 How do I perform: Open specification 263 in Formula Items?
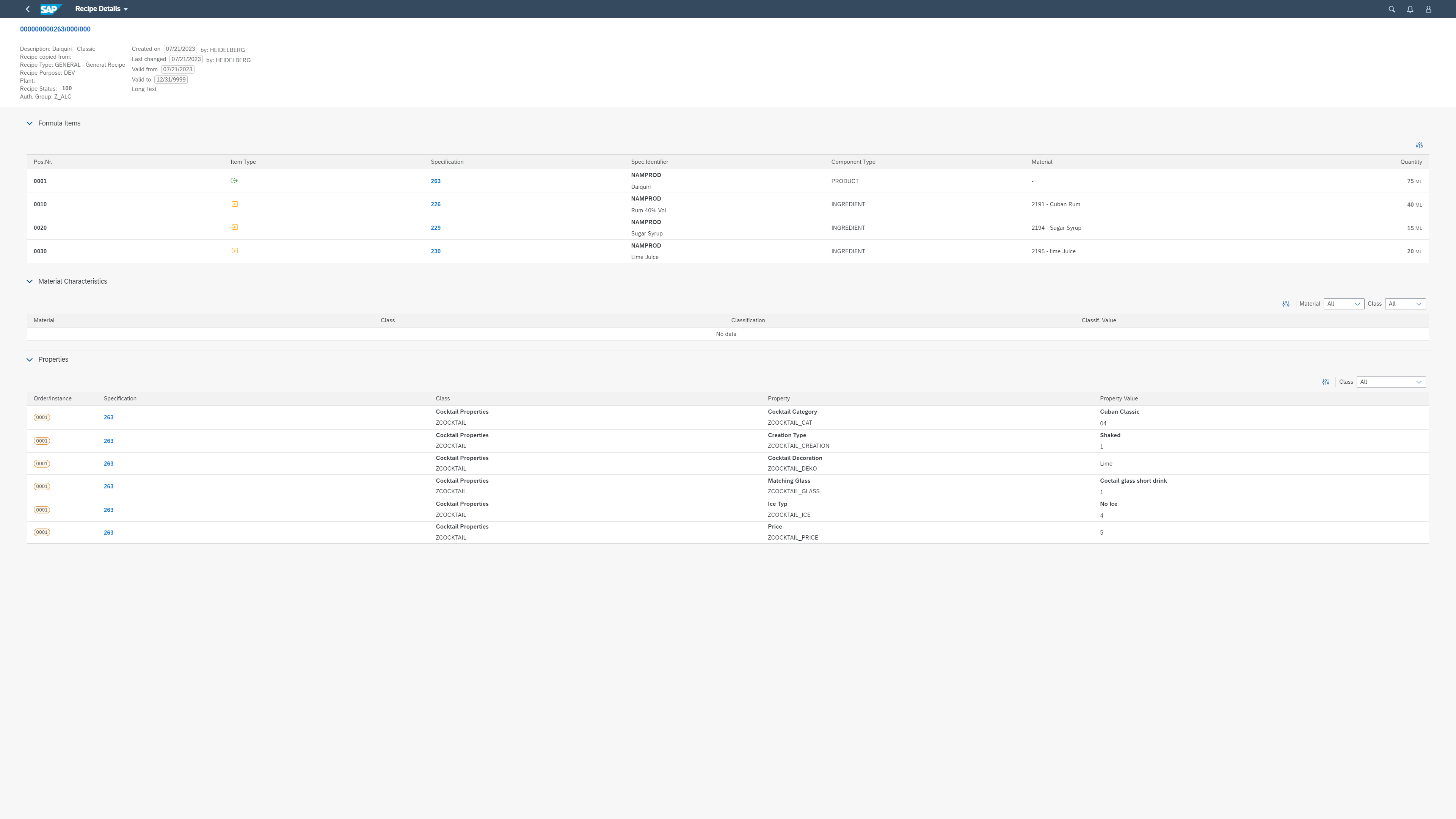[435, 182]
